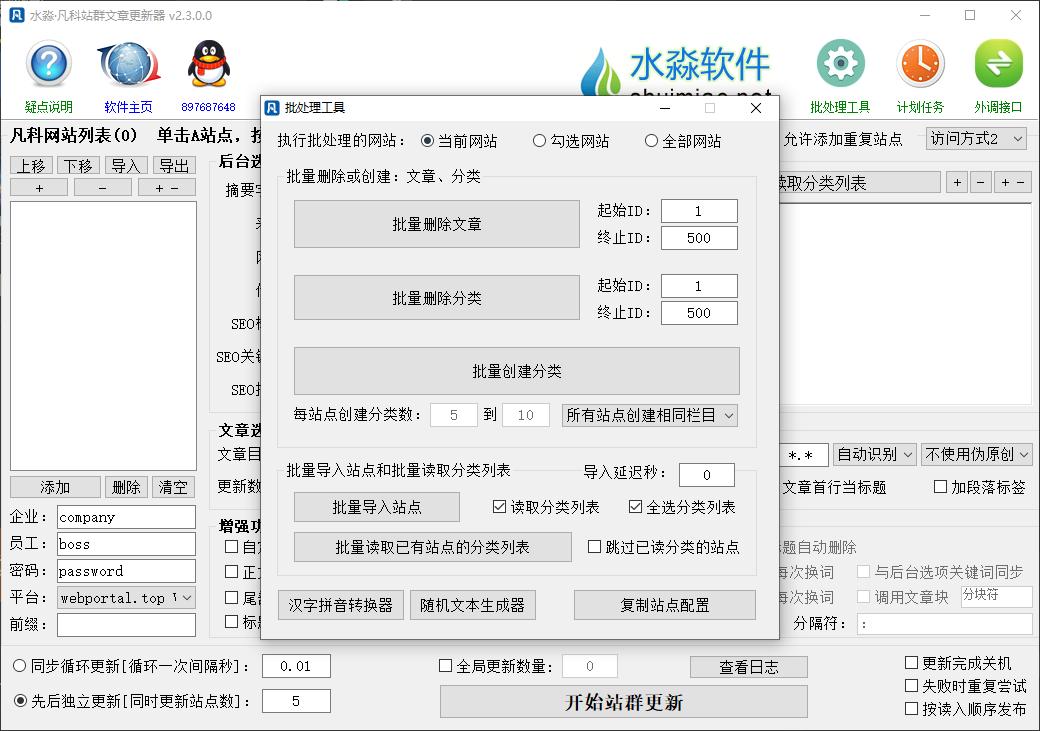Select 当前网站 radio option

pyautogui.click(x=459, y=141)
